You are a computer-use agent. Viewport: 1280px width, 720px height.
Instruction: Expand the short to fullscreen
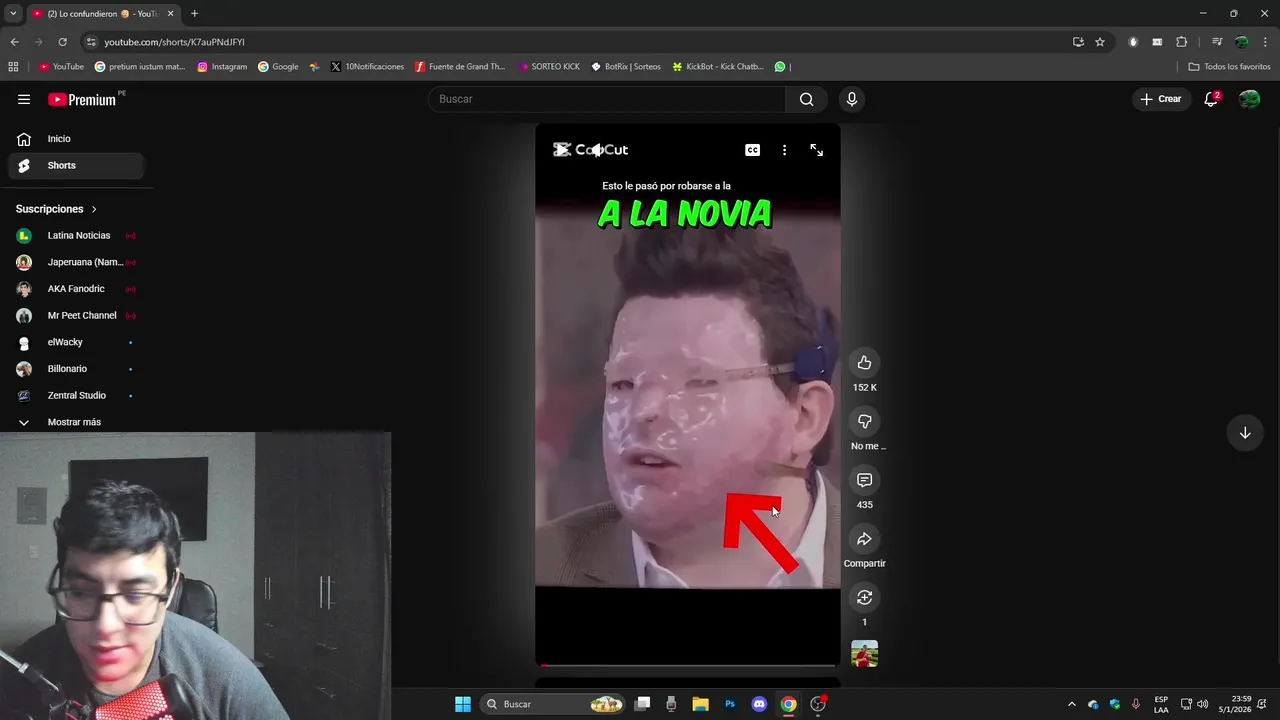pyautogui.click(x=817, y=150)
